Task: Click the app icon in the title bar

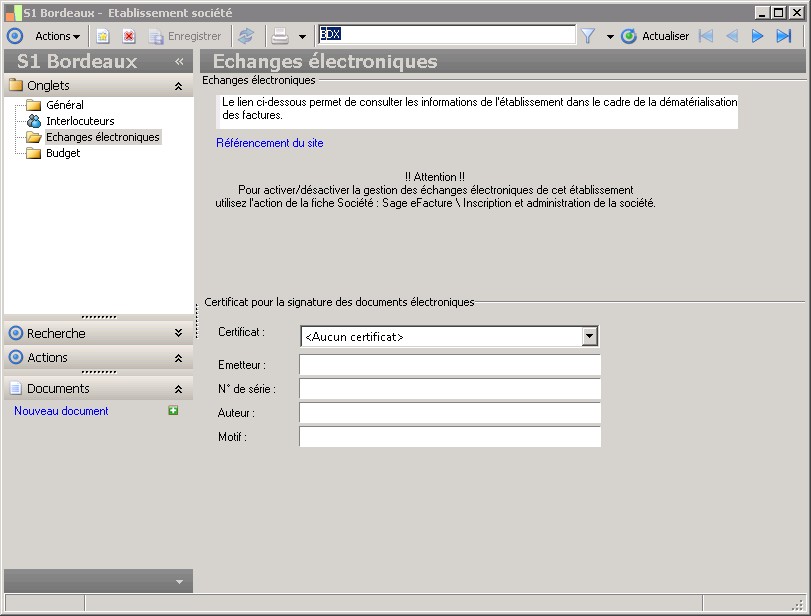Action: 13,13
